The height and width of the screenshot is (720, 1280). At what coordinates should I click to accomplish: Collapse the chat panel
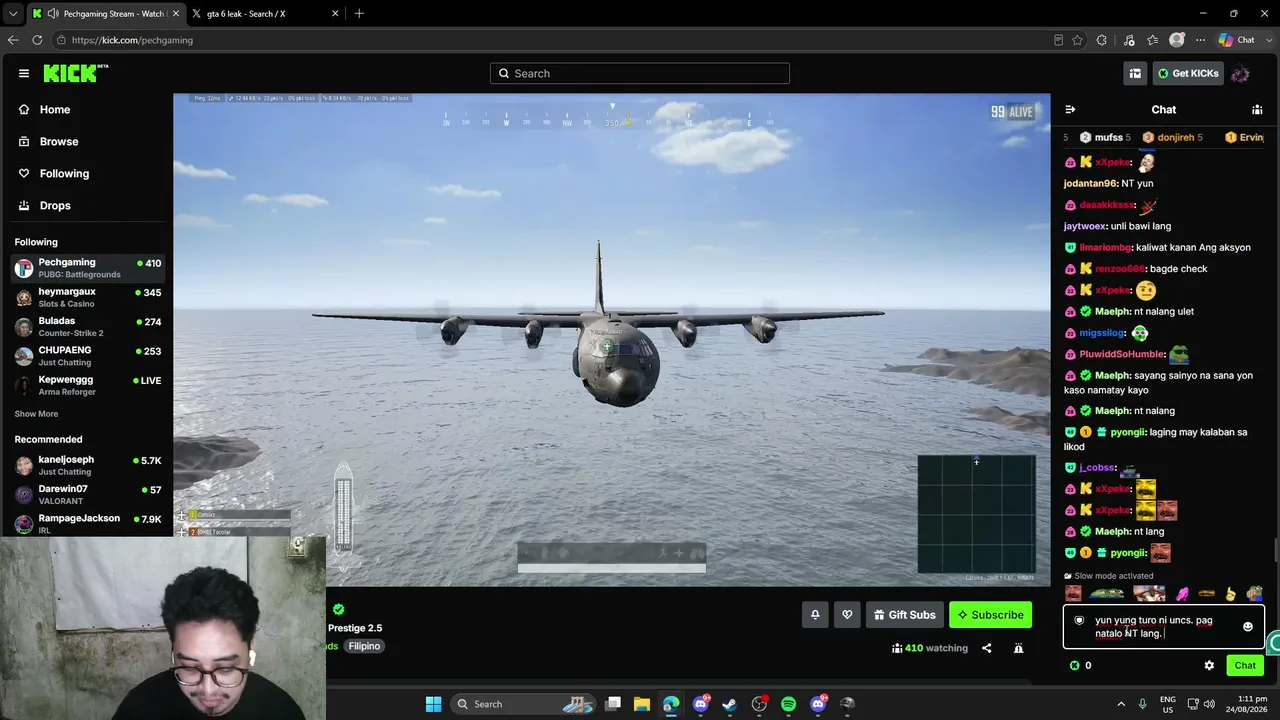pyautogui.click(x=1070, y=110)
